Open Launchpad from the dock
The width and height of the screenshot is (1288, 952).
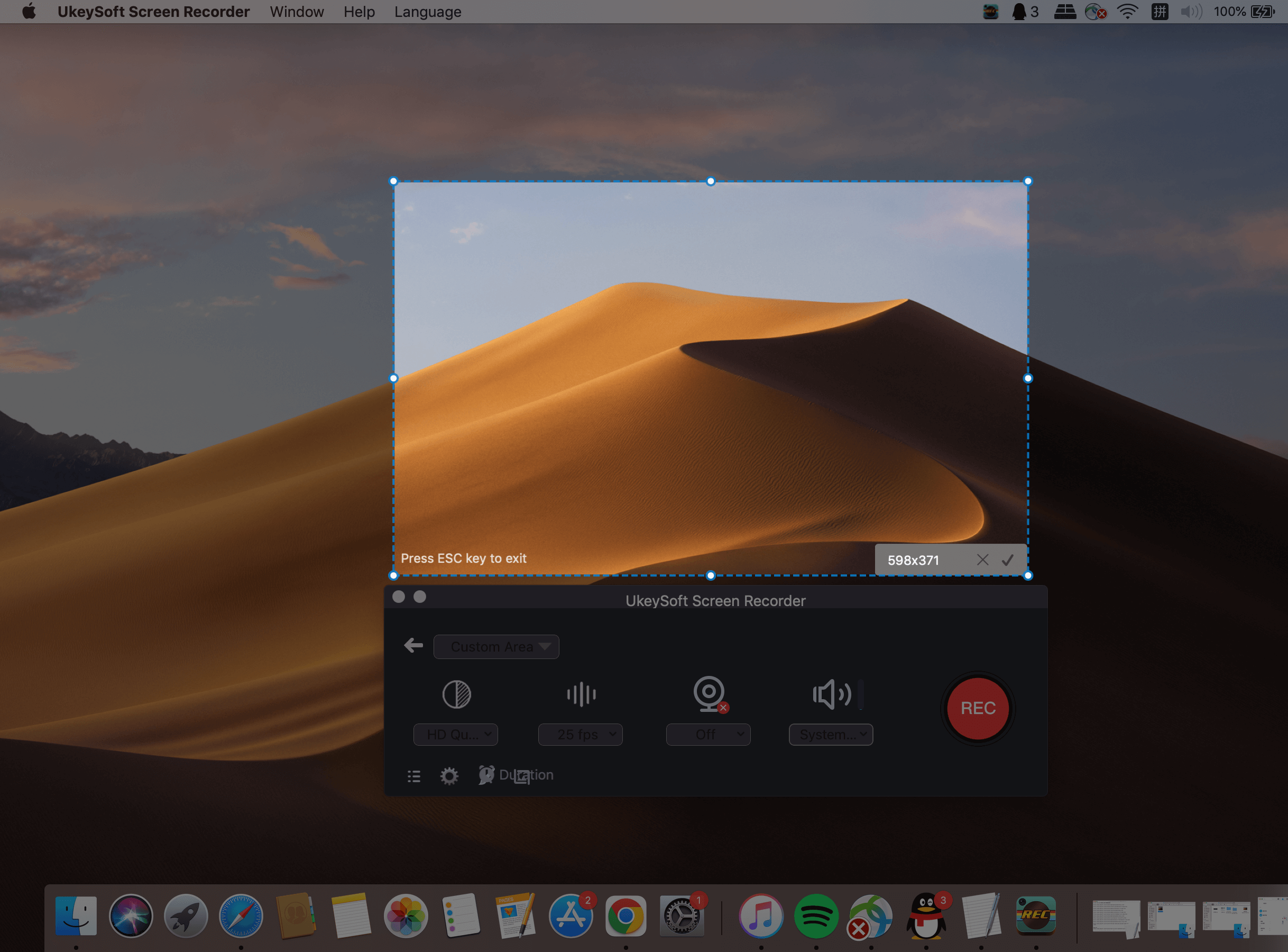(x=186, y=916)
